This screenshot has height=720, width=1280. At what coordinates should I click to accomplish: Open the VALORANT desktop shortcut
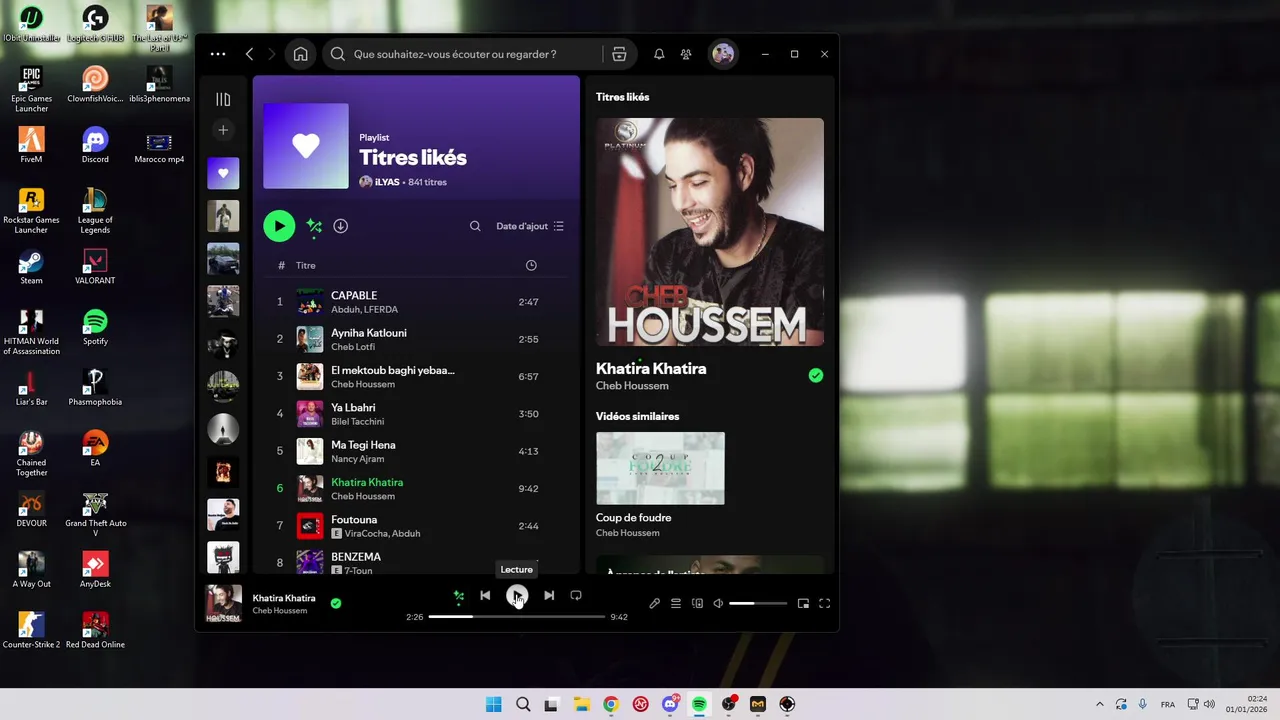click(95, 267)
